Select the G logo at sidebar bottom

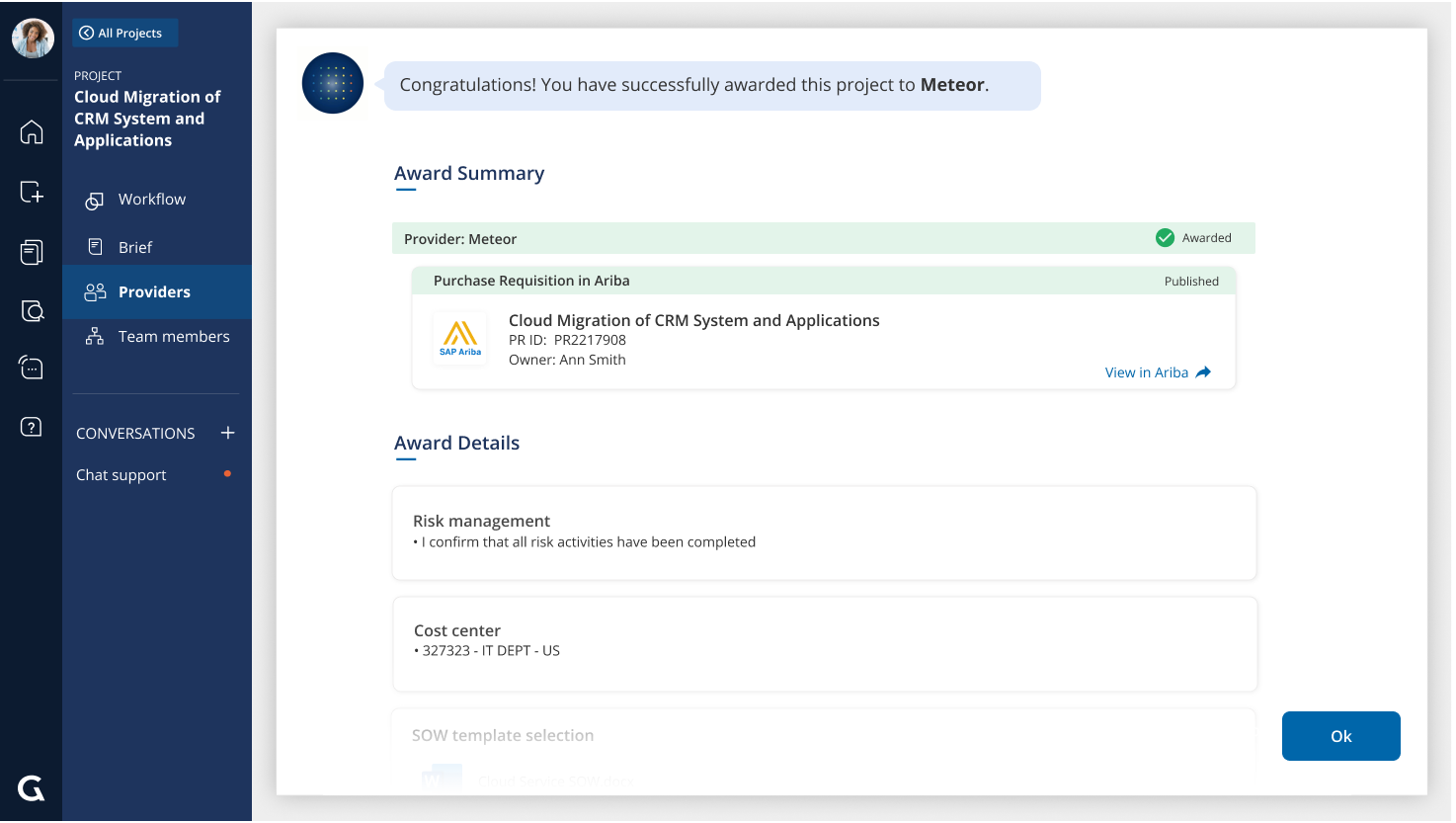[31, 788]
